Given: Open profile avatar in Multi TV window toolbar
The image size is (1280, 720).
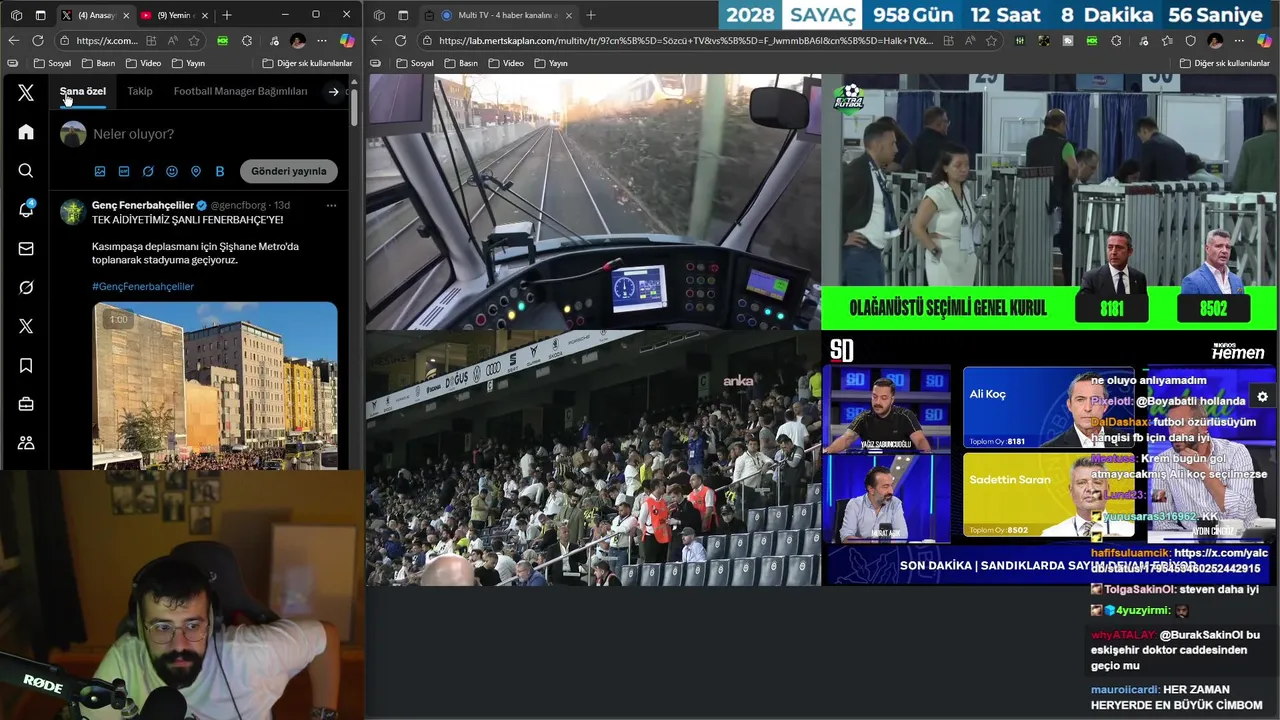Looking at the screenshot, I should click(1215, 40).
